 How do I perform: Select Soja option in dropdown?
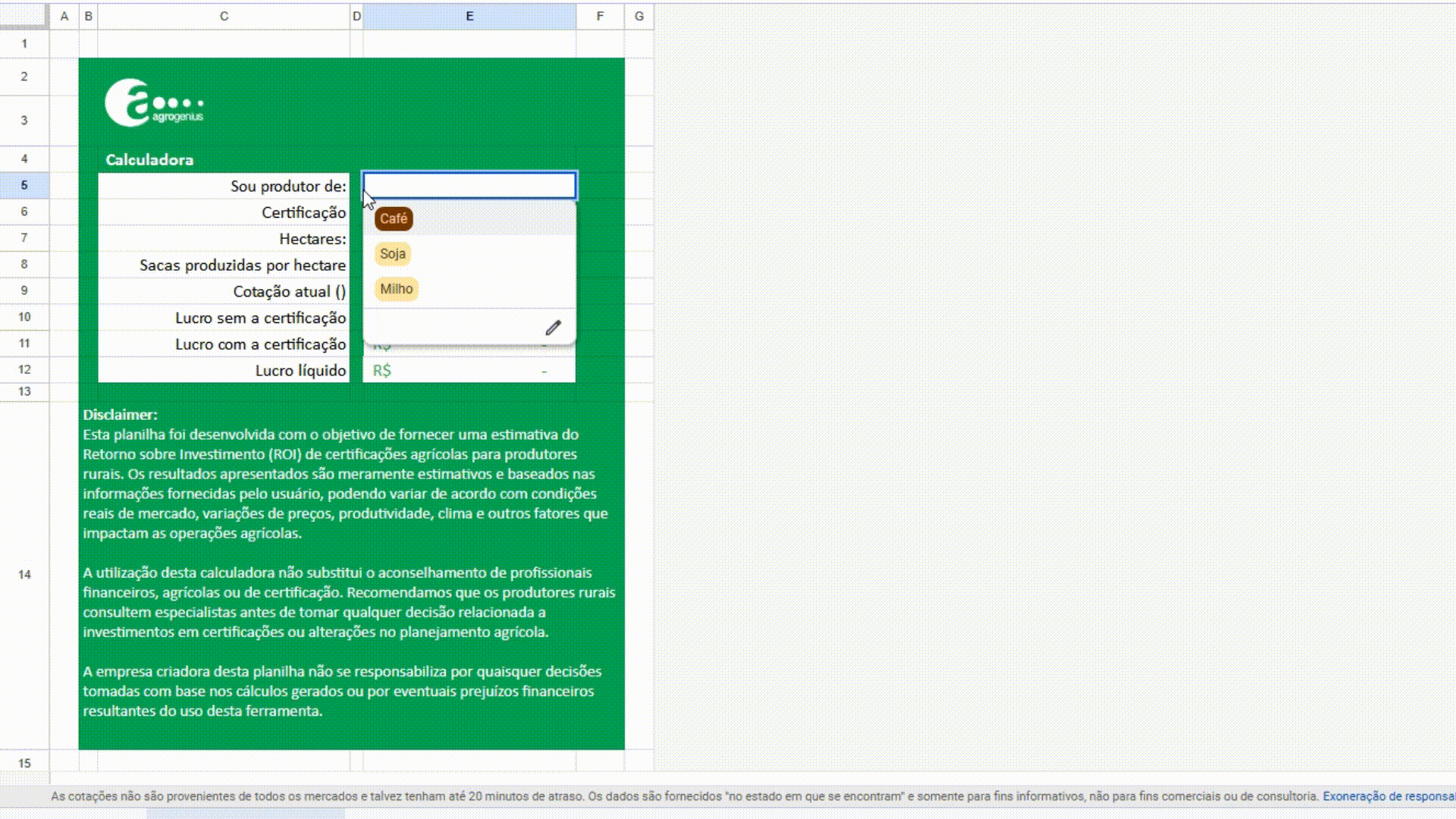point(393,254)
